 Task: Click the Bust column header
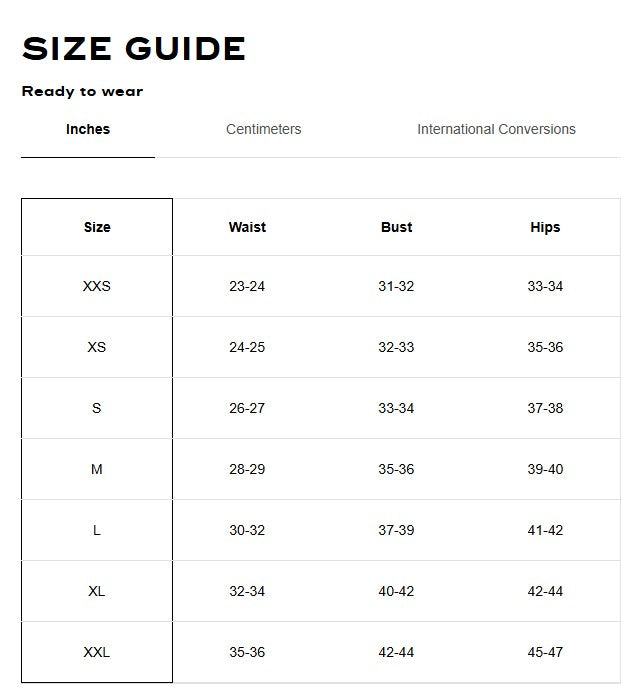point(396,227)
